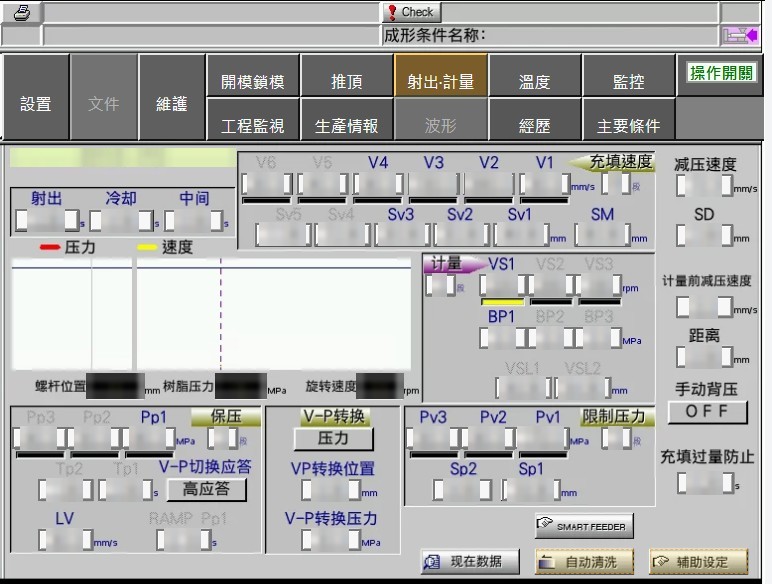The width and height of the screenshot is (772, 584).
Task: Edit V1 fill speed field
Action: tap(545, 184)
